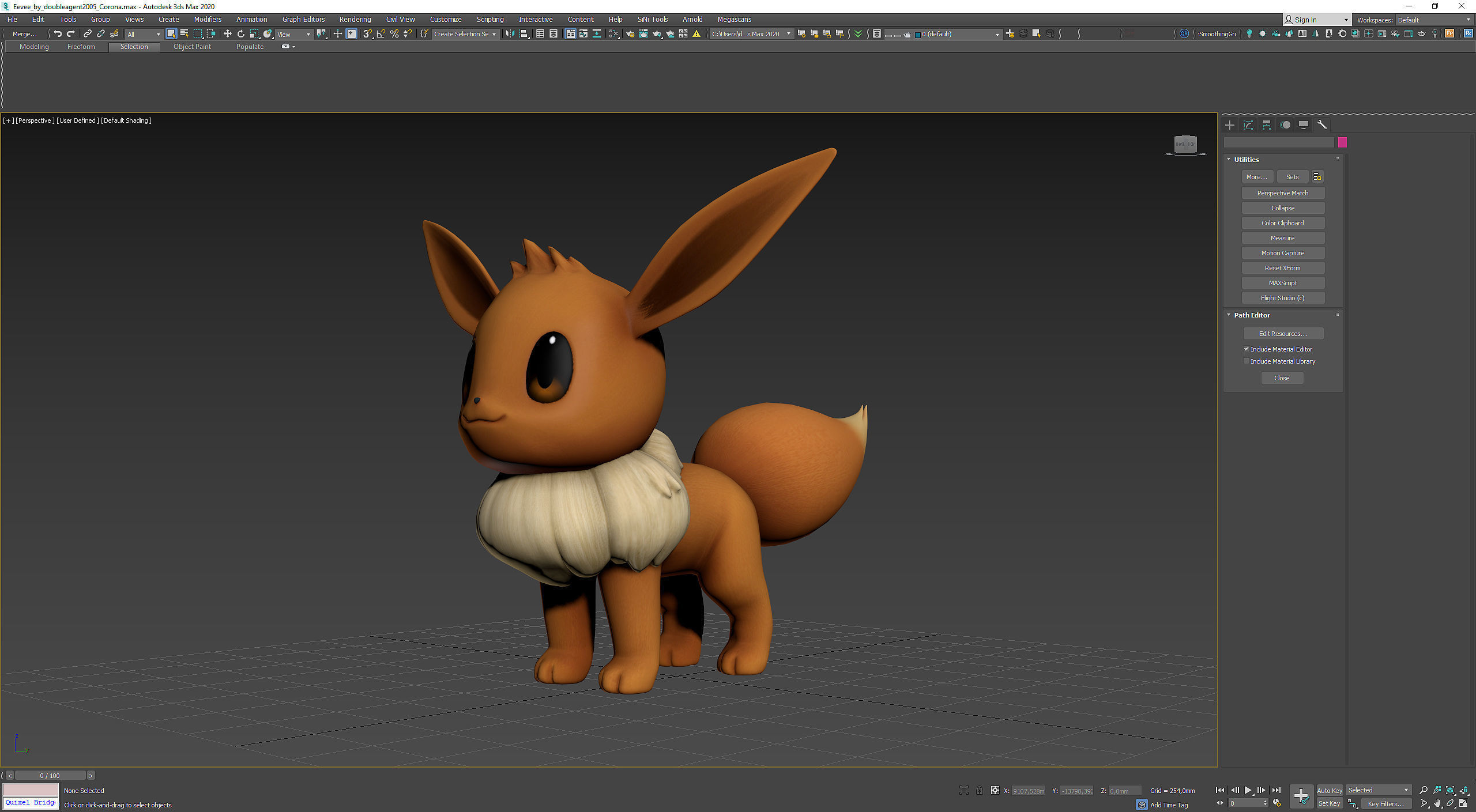
Task: Open the Motion panel tab icon
Action: pyautogui.click(x=1285, y=124)
